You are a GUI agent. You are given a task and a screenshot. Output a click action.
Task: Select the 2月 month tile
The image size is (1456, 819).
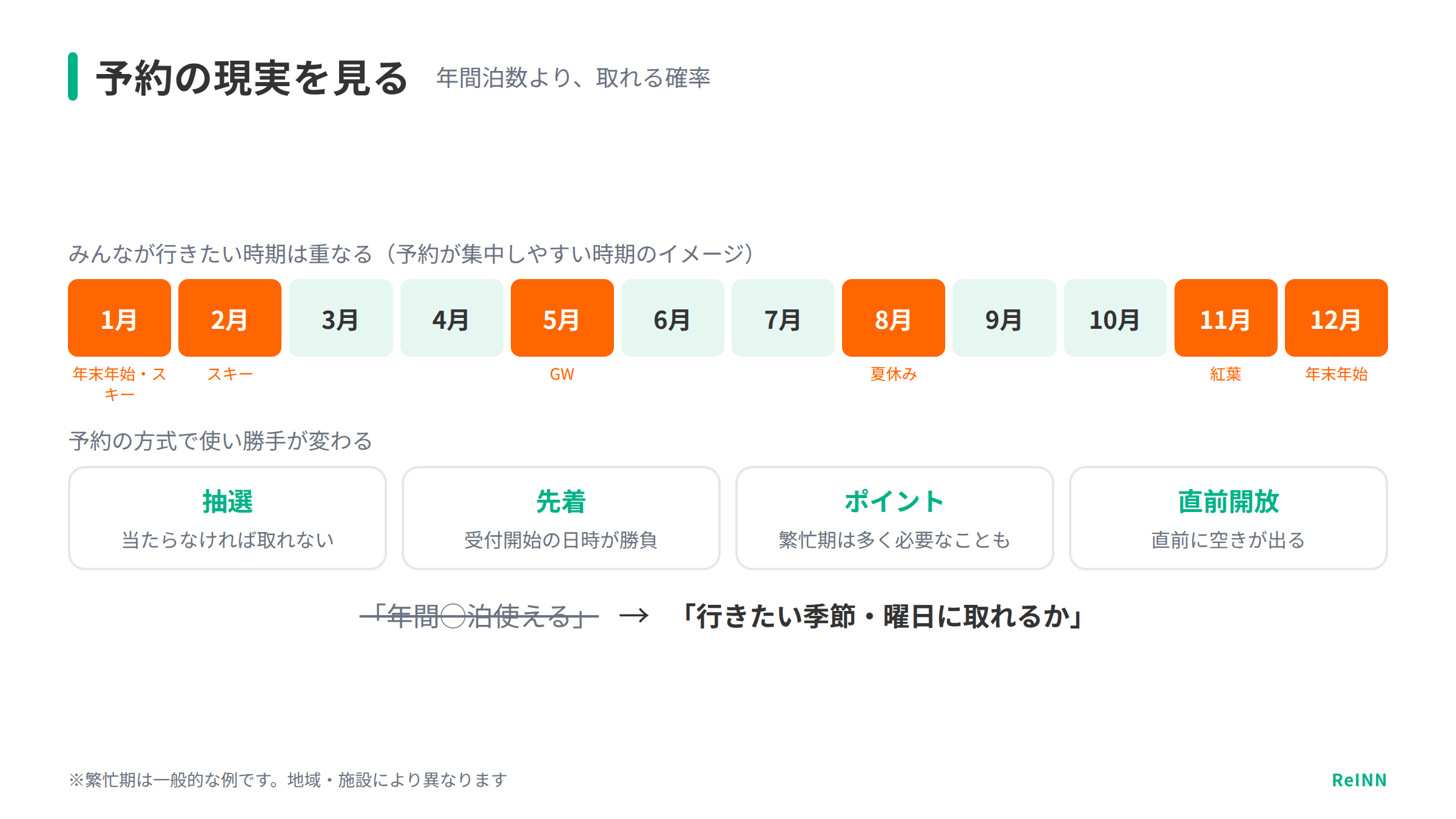coord(230,318)
